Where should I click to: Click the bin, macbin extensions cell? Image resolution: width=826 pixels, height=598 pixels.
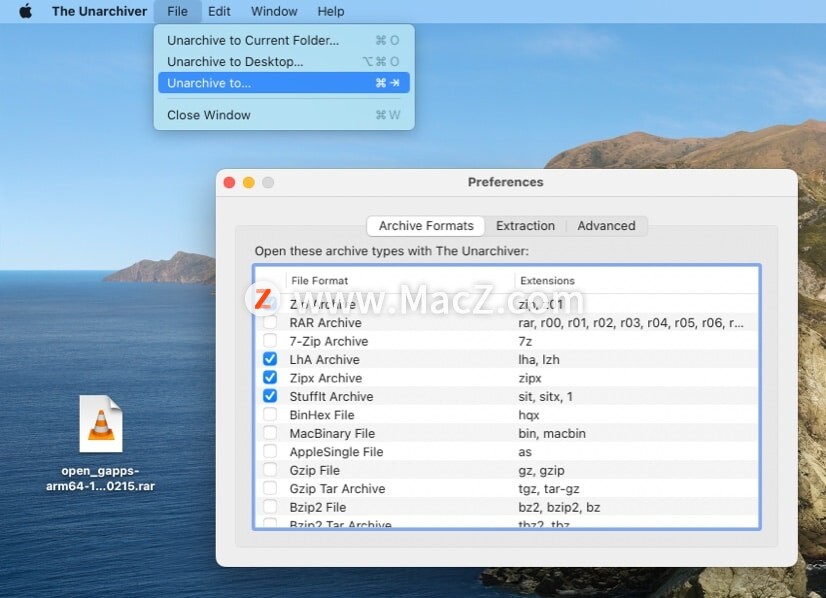coord(552,433)
